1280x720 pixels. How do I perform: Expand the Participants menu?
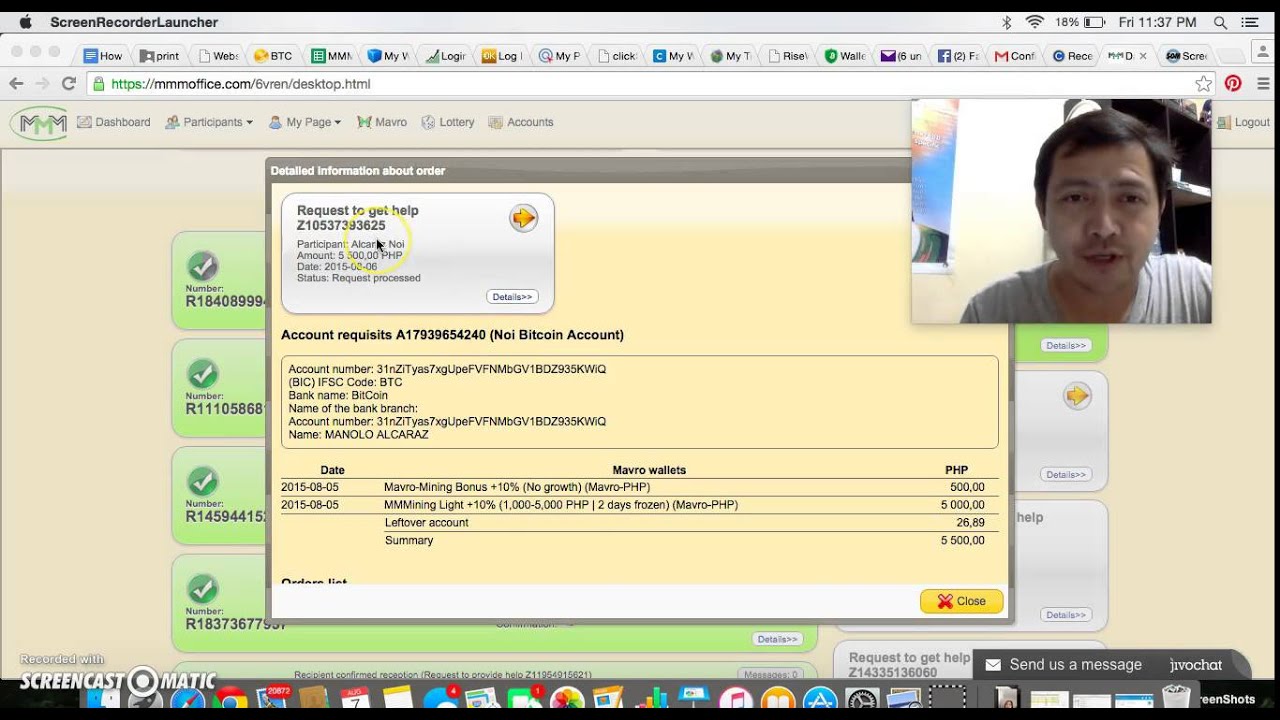click(209, 122)
